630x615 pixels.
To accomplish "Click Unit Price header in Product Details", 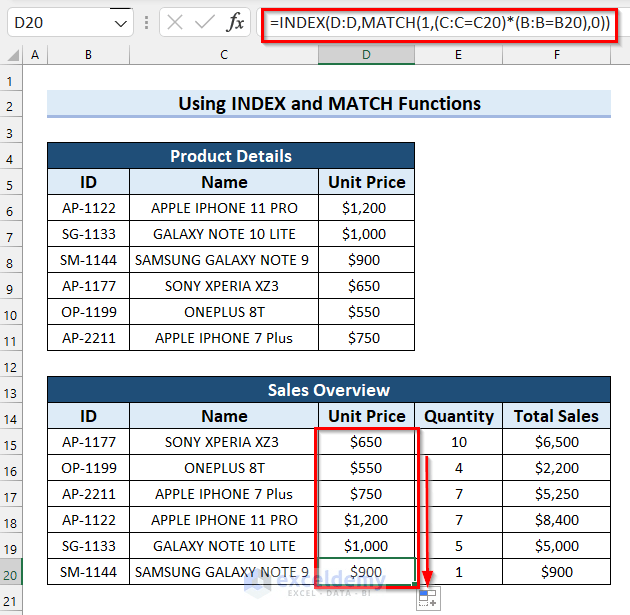I will click(366, 182).
